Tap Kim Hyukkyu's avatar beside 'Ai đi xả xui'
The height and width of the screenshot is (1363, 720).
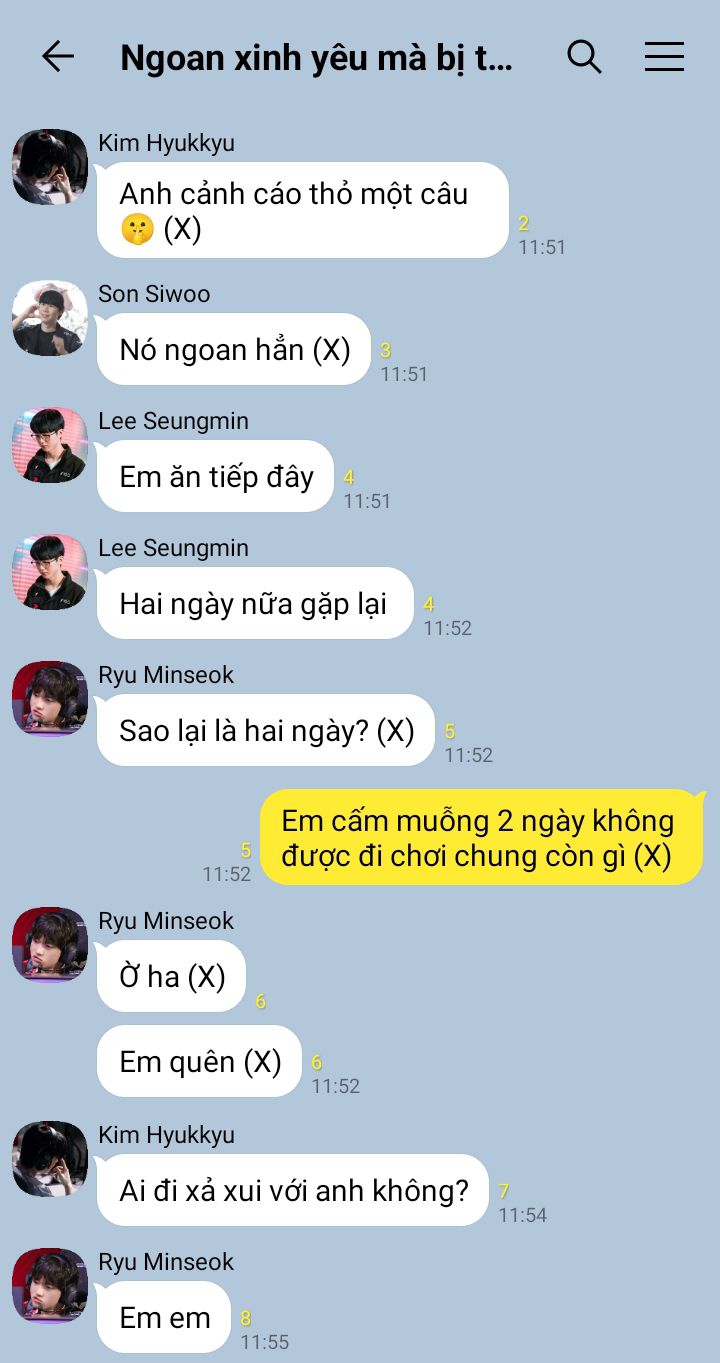pyautogui.click(x=50, y=1159)
